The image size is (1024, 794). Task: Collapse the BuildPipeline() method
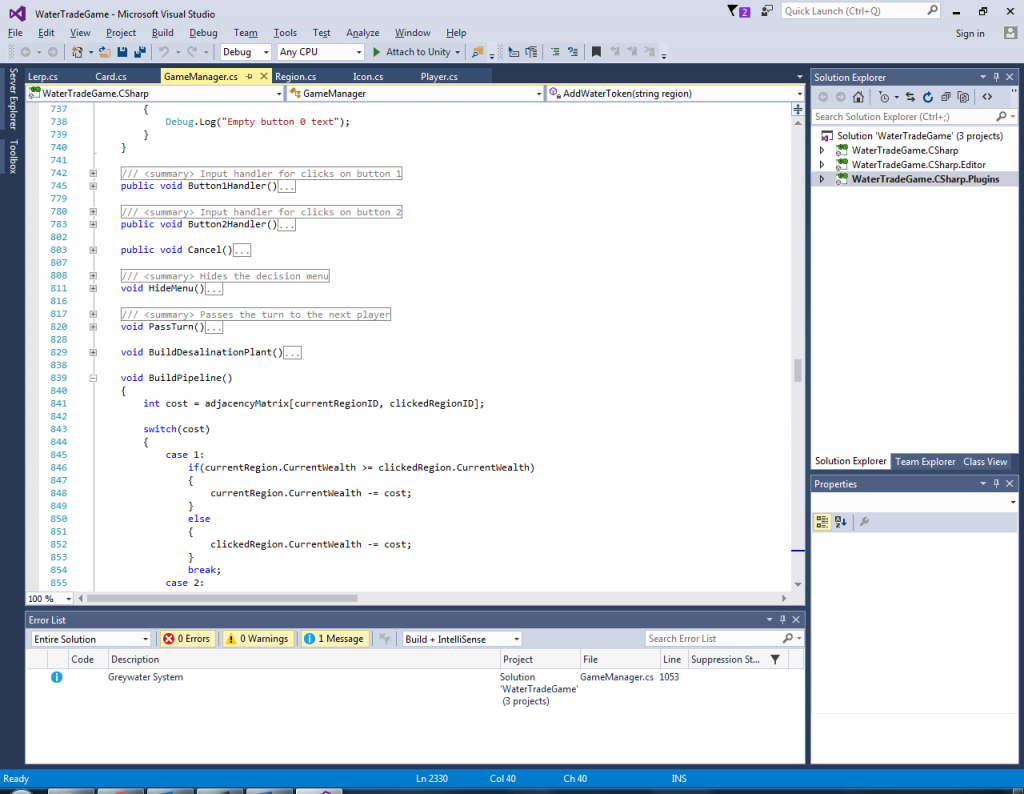[93, 378]
